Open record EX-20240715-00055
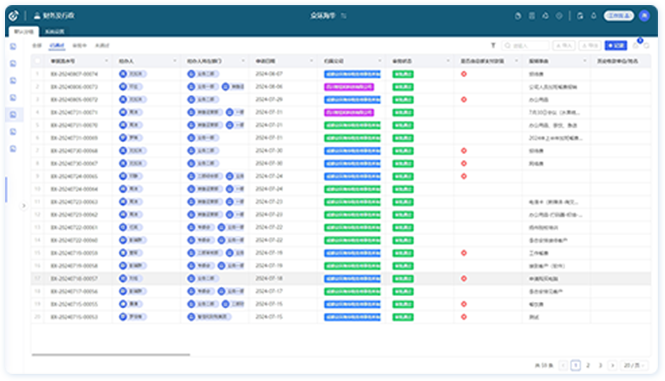The height and width of the screenshot is (381, 665). point(74,304)
